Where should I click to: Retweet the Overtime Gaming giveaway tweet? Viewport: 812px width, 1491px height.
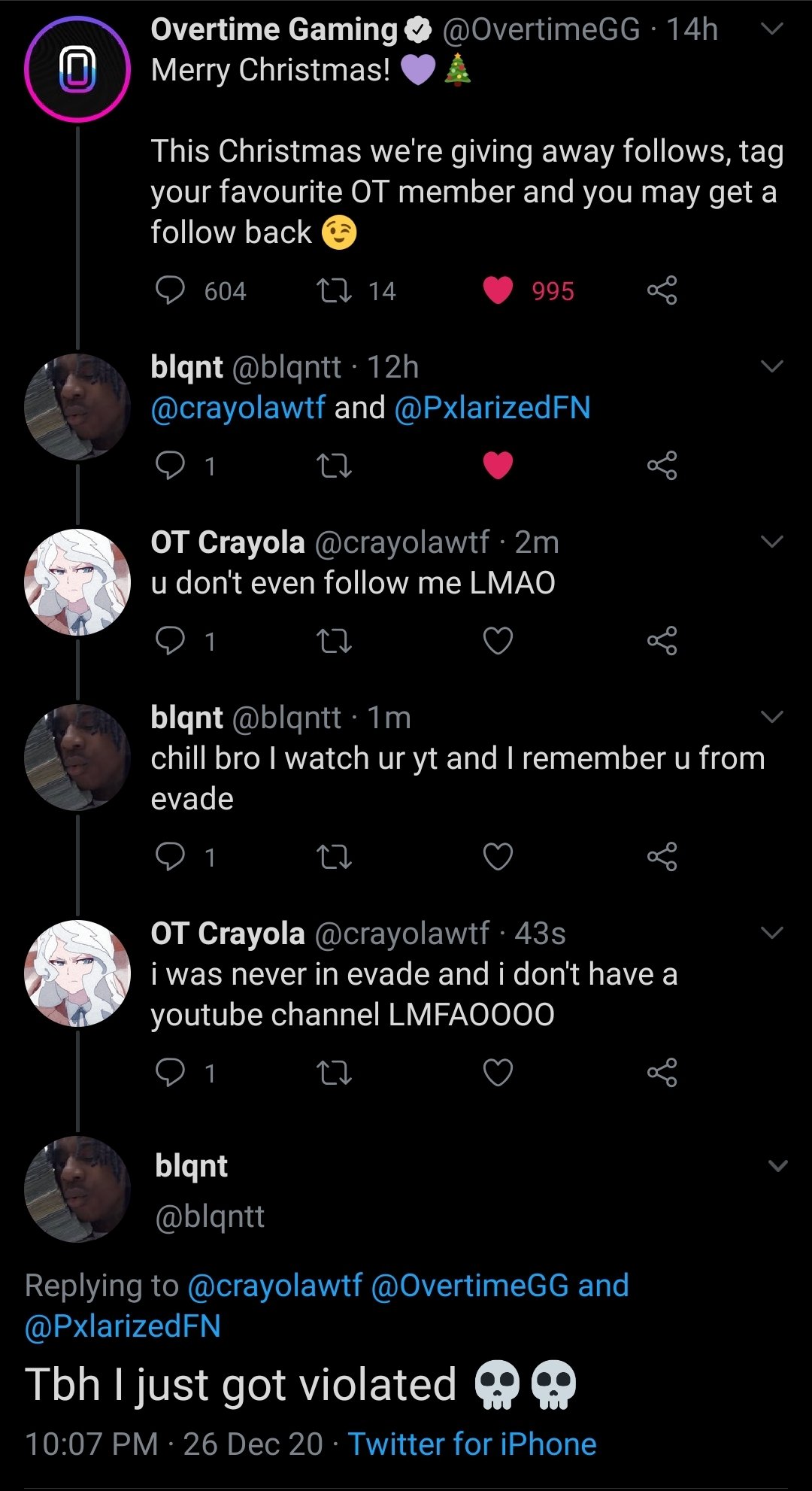click(334, 290)
